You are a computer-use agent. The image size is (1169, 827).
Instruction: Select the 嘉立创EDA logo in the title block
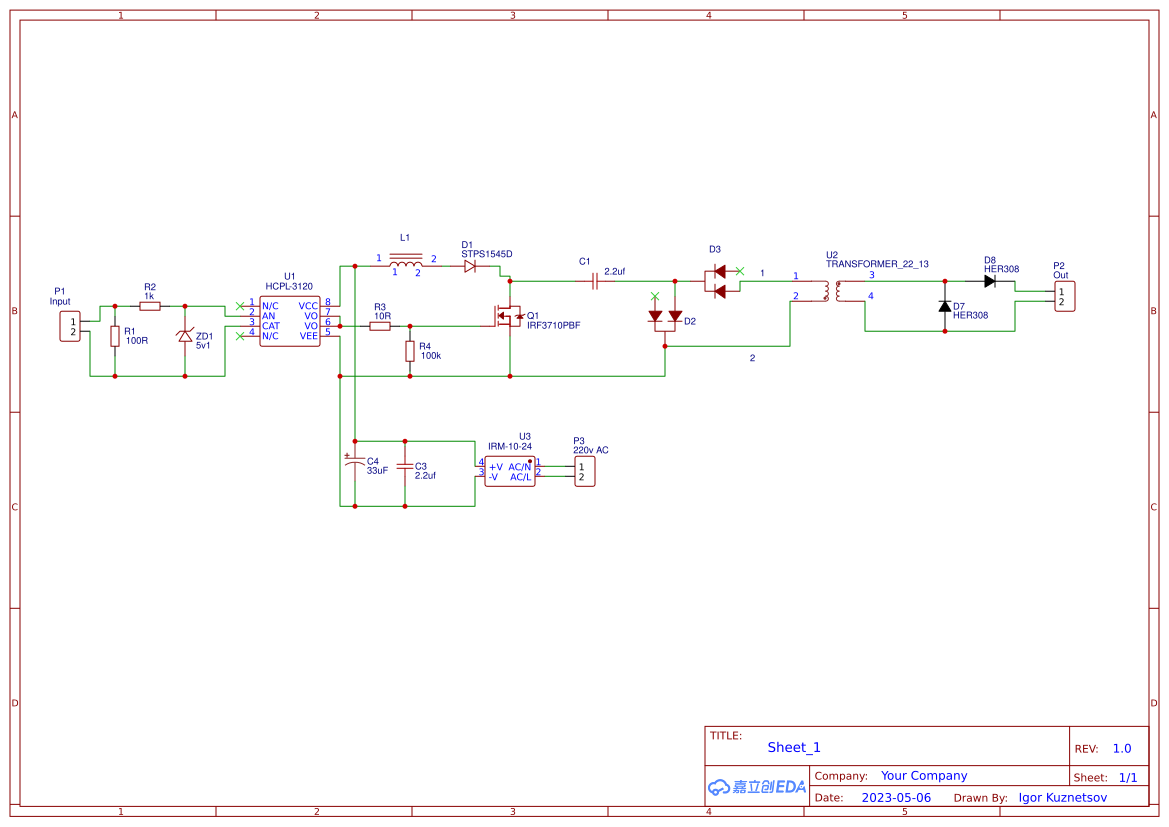756,787
